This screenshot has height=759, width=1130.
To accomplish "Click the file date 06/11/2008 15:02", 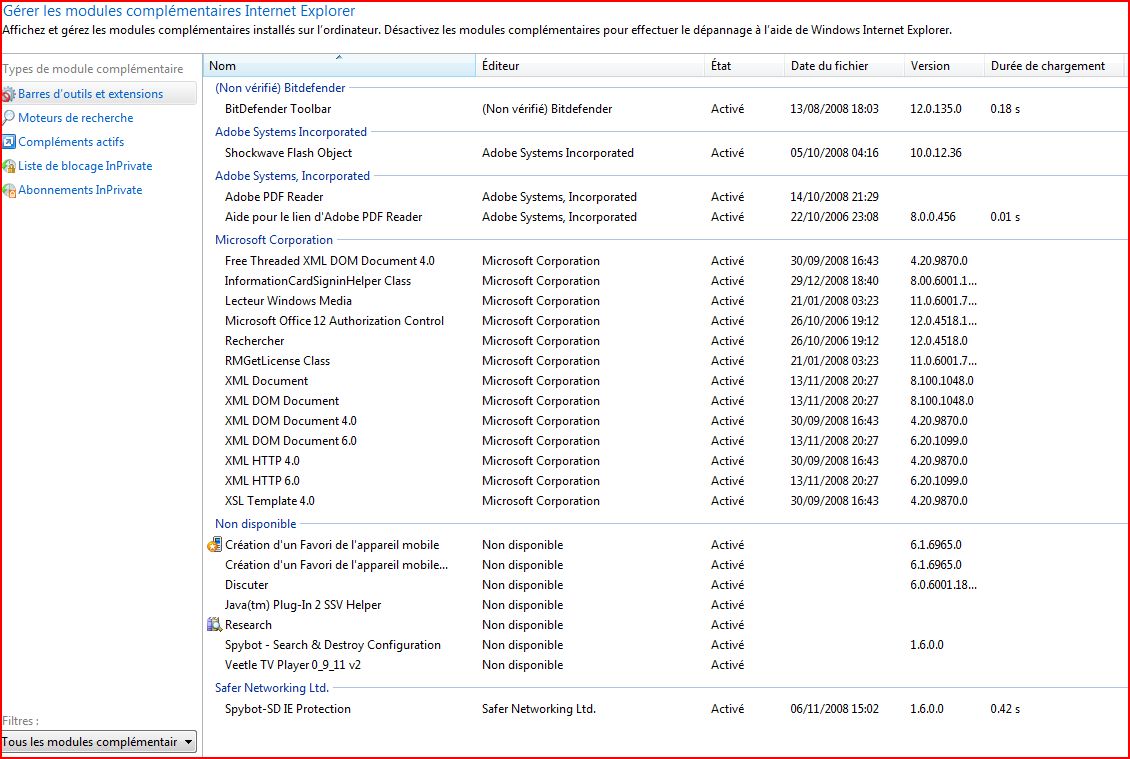I will [835, 709].
